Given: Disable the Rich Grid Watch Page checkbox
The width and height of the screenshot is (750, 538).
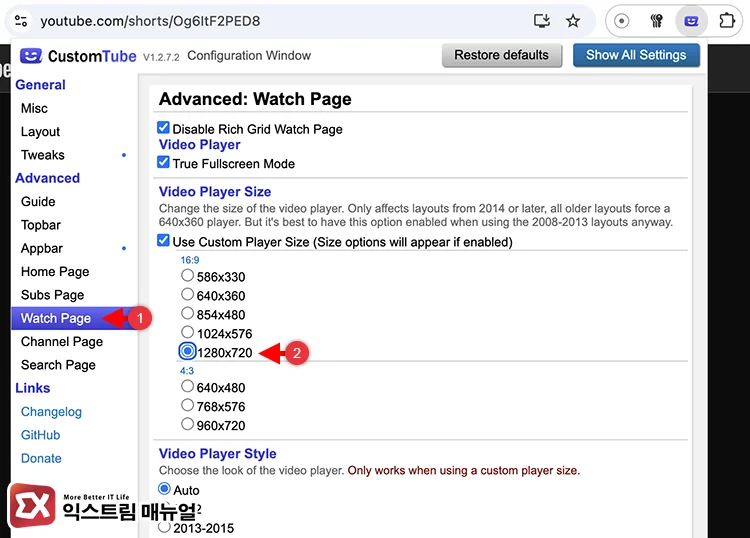Looking at the screenshot, I should [164, 128].
